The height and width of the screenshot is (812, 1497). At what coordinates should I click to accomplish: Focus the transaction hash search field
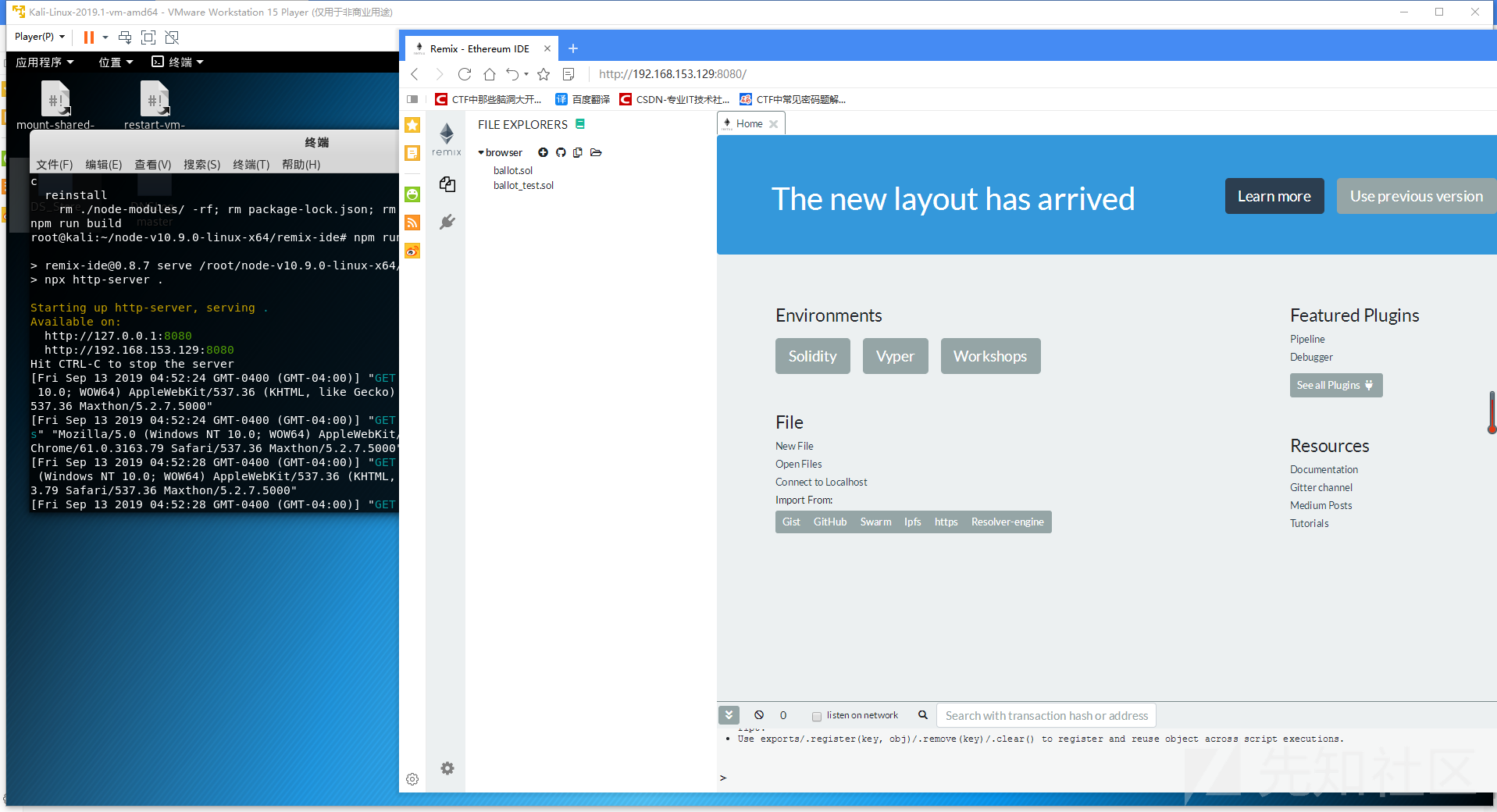(1046, 715)
